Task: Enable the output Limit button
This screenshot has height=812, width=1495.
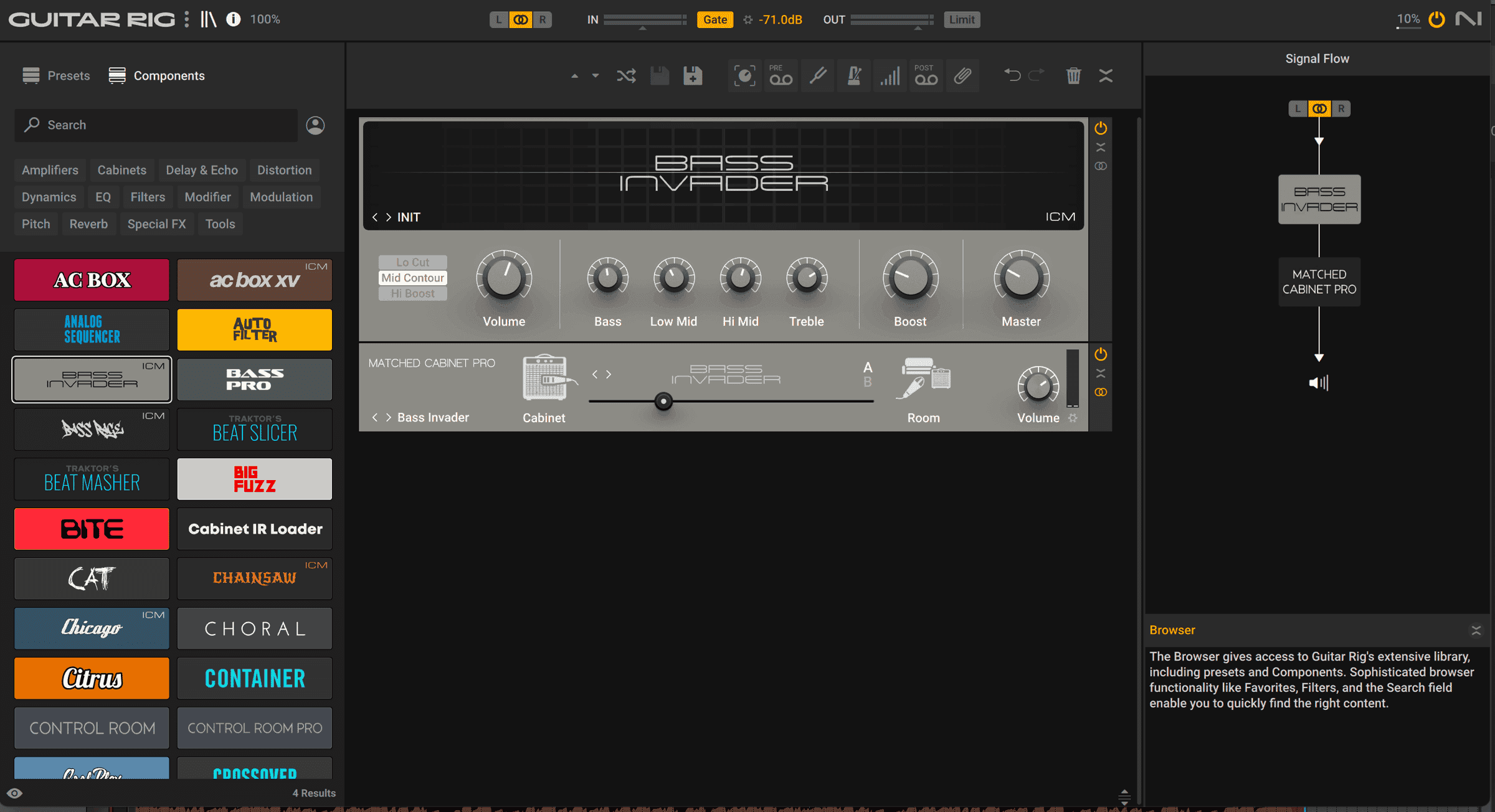Action: click(x=962, y=20)
